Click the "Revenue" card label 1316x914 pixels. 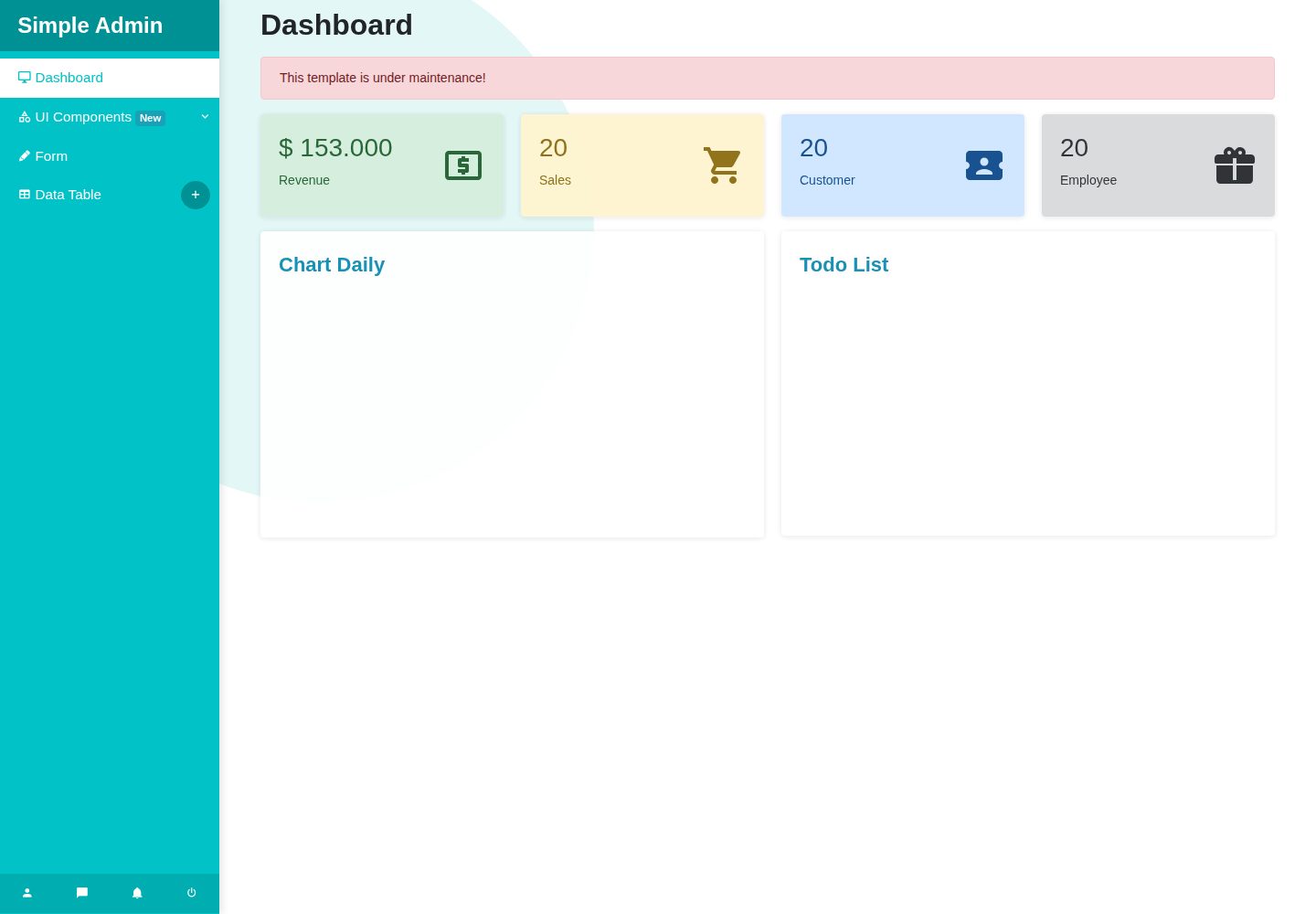[x=304, y=180]
